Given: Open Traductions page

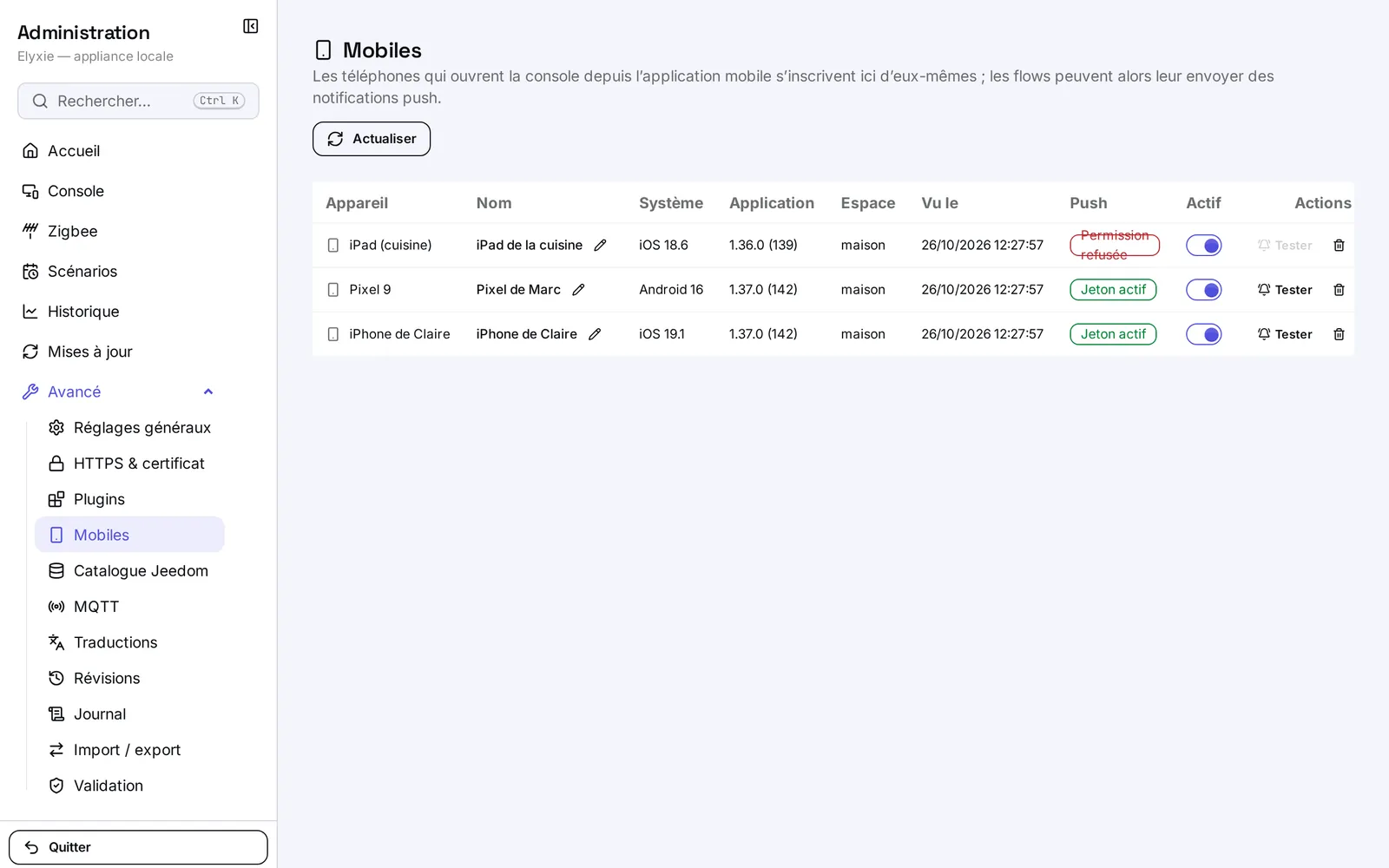Looking at the screenshot, I should pos(129,642).
